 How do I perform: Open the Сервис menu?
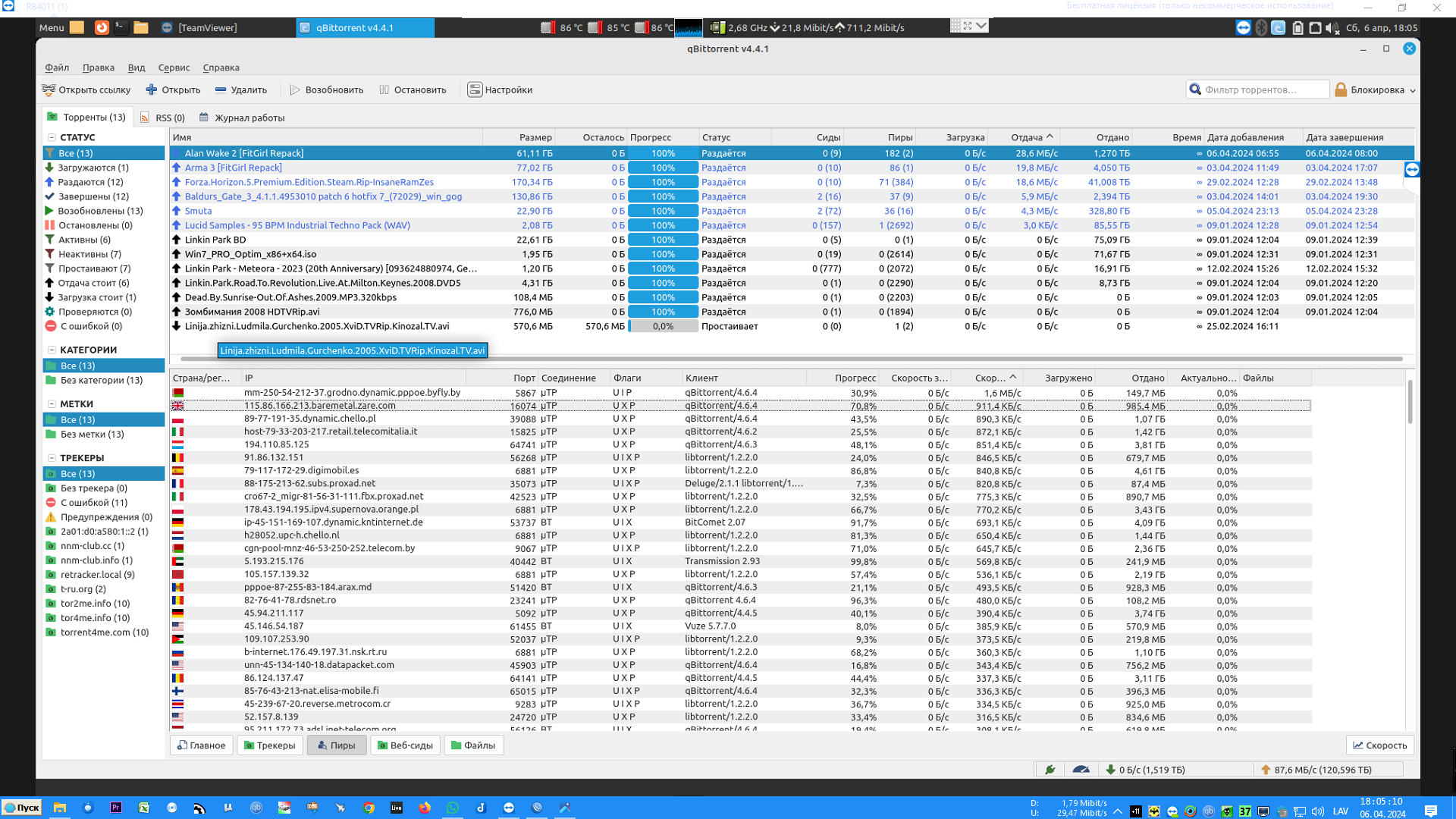pyautogui.click(x=174, y=67)
